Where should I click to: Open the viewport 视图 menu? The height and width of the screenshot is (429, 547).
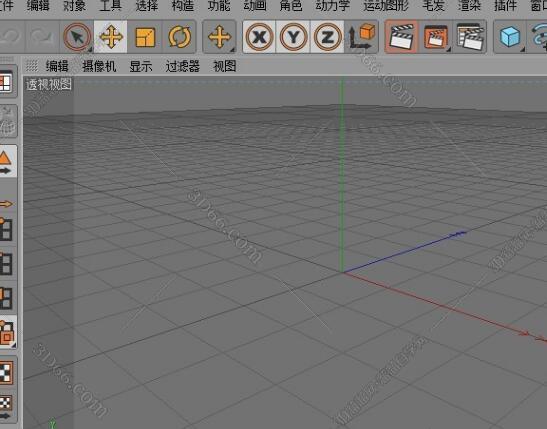[x=225, y=66]
